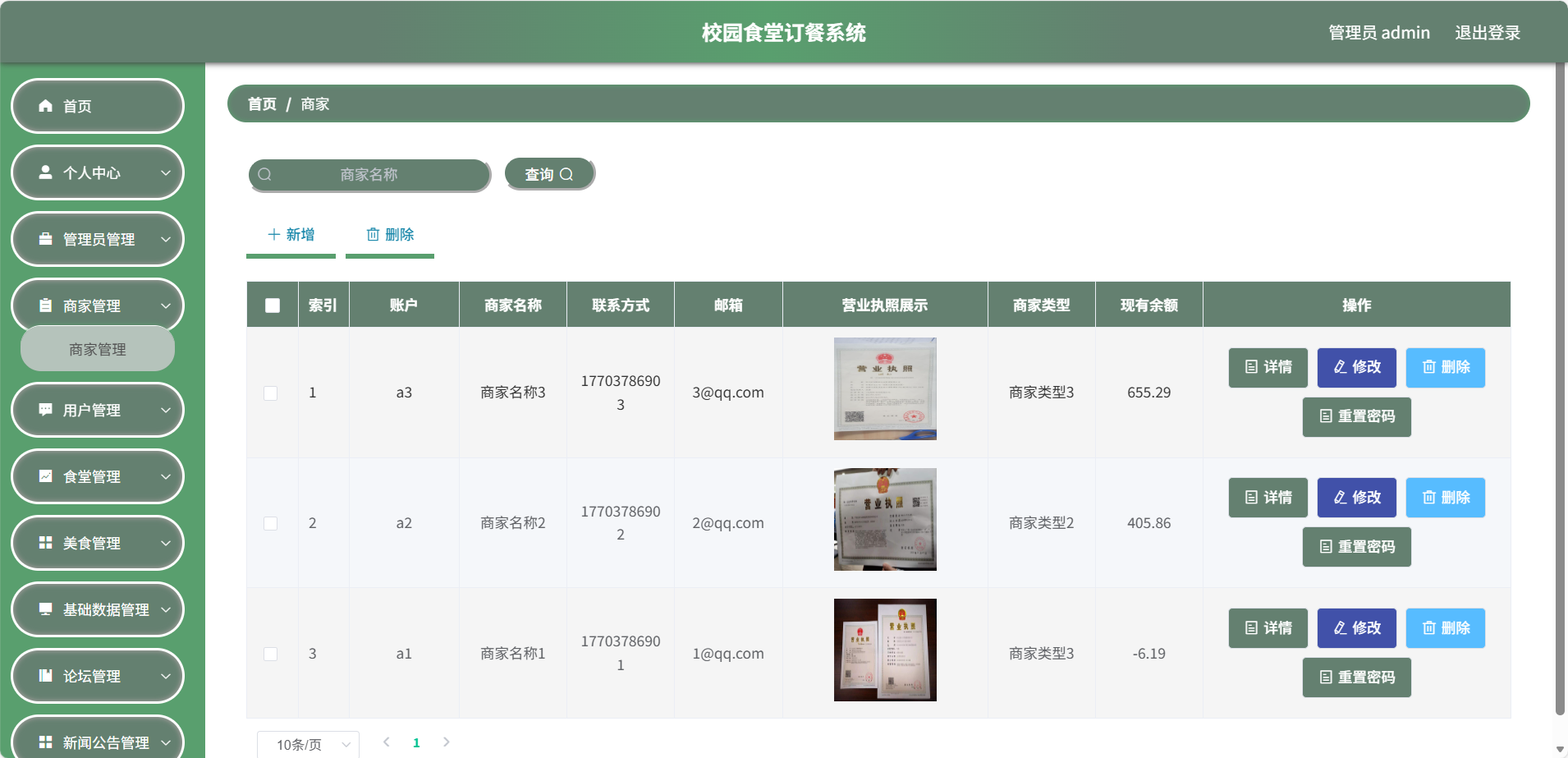Open 详情 for 商家名称2
Screen dimensions: 1568x758
coord(1268,498)
